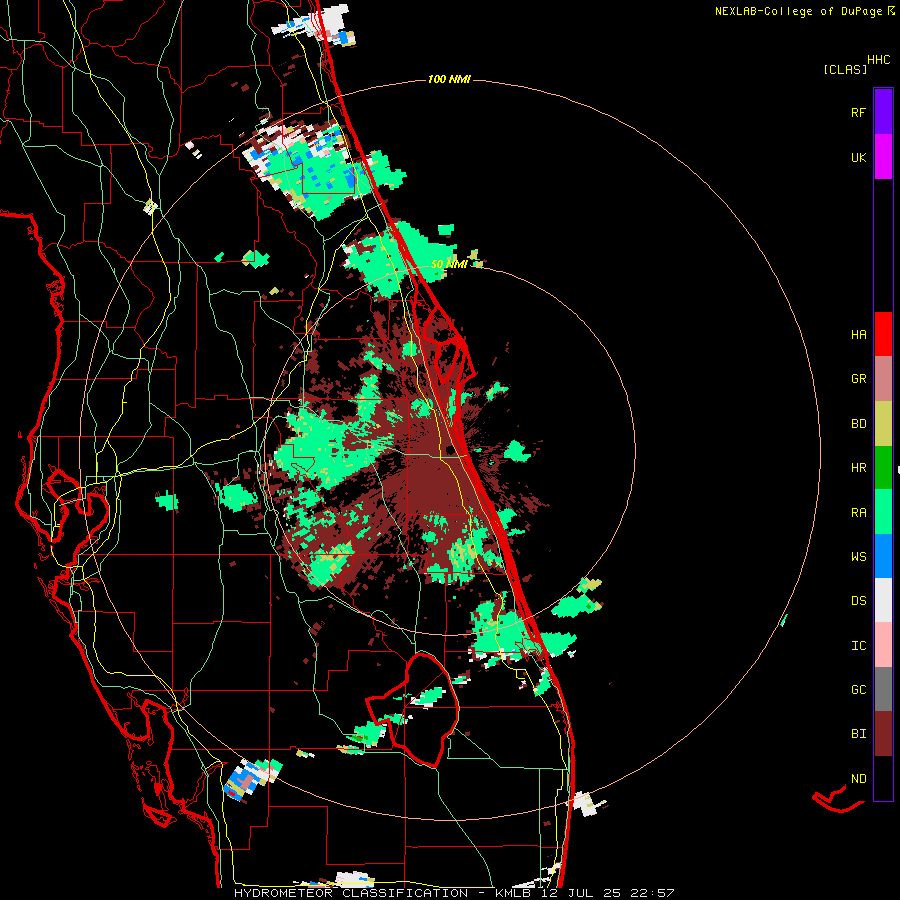Click the NEXLAB-College of DuPage credit text

pyautogui.click(x=798, y=11)
